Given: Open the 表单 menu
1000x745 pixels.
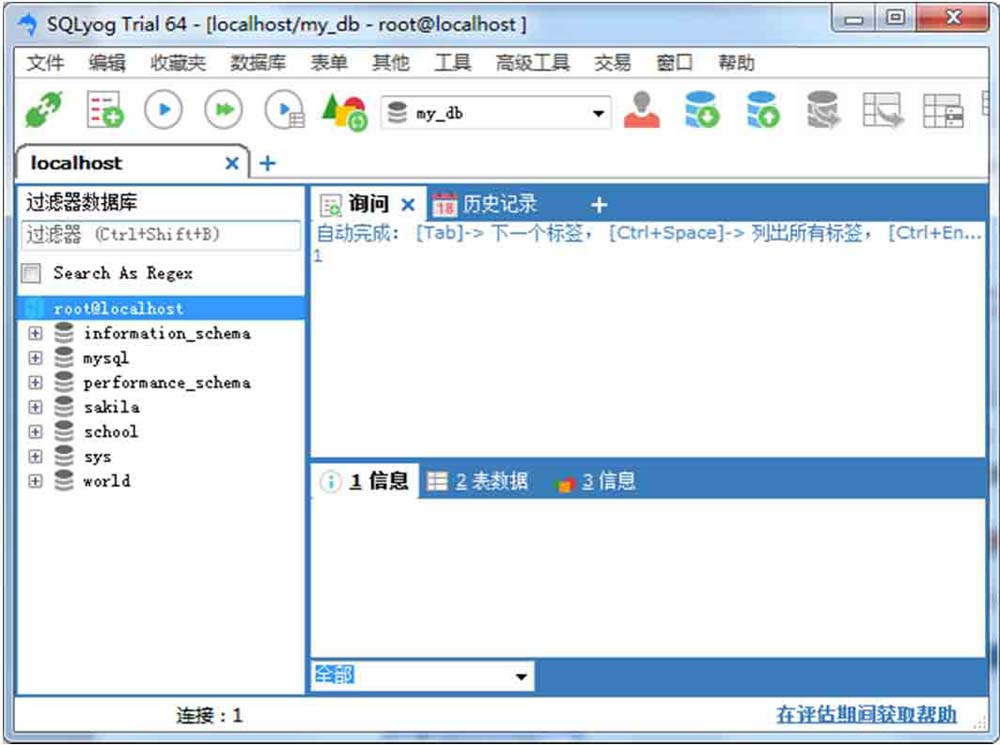Looking at the screenshot, I should (x=329, y=63).
